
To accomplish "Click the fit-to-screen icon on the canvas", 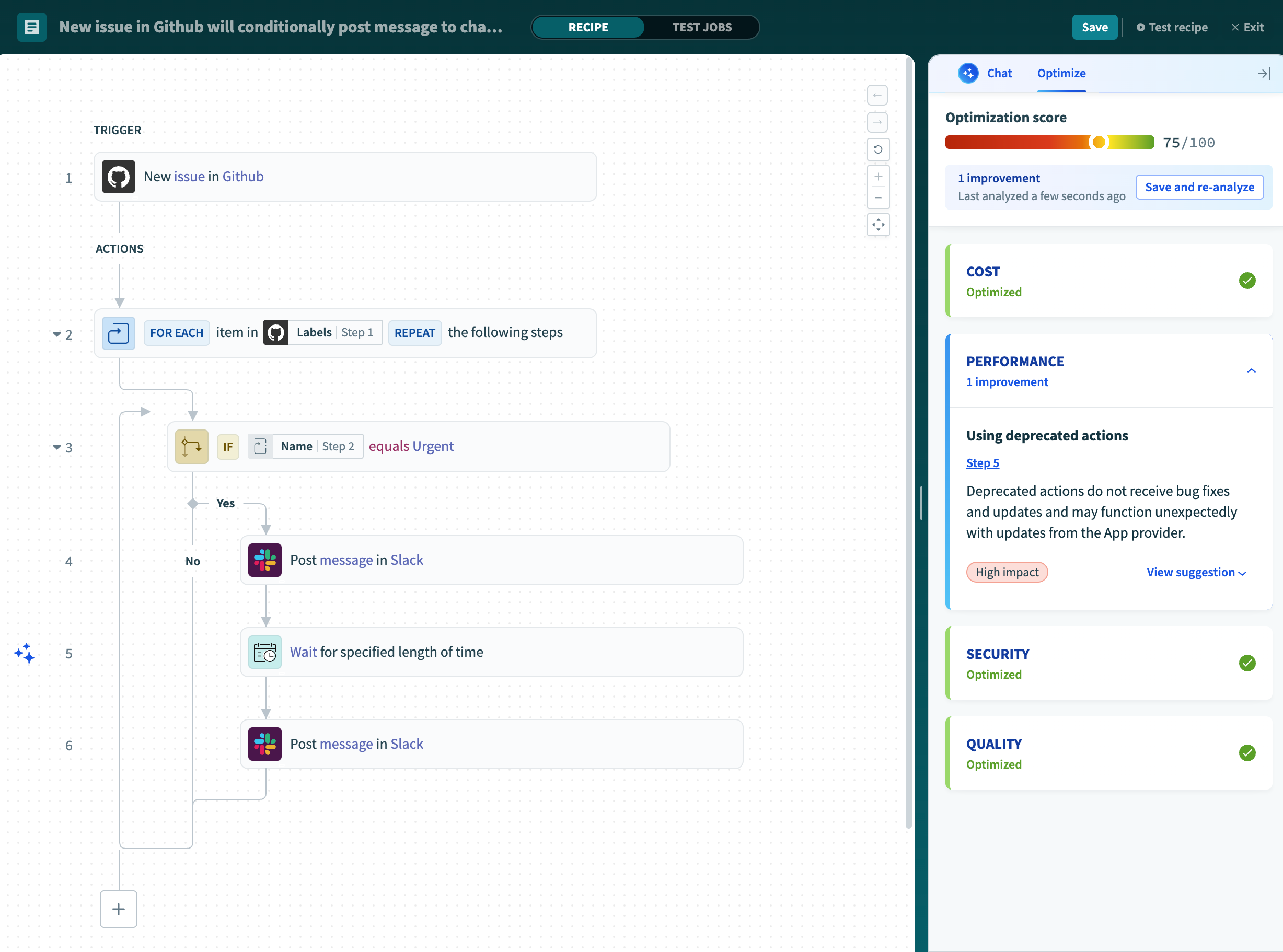I will coord(878,225).
